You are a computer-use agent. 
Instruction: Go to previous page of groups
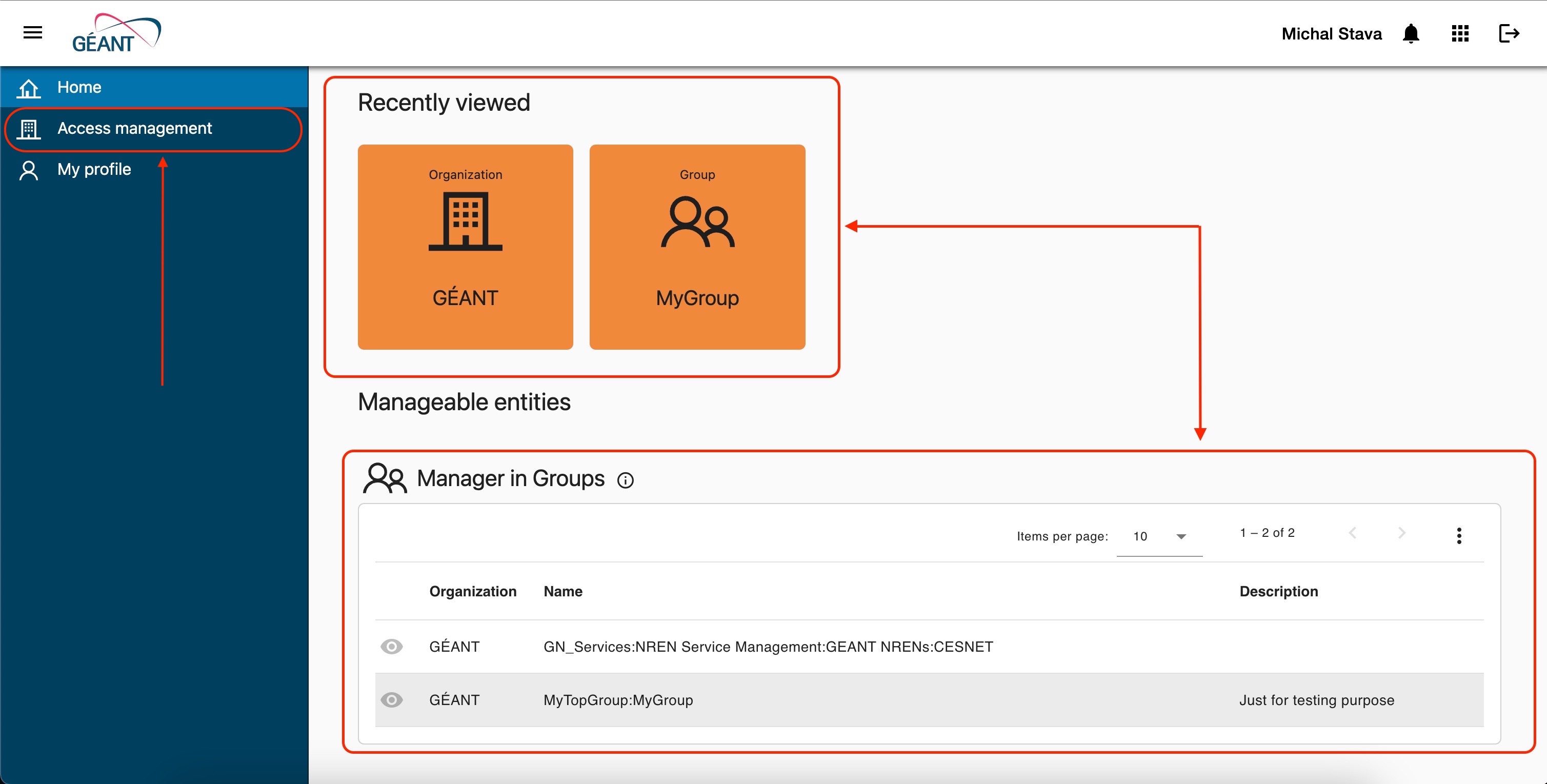1353,533
